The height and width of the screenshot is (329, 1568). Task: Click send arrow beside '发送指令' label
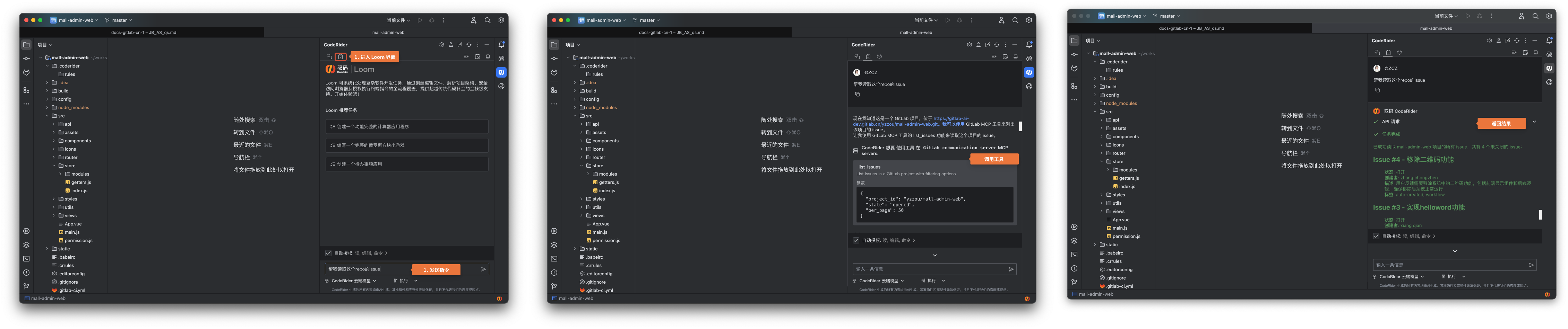[483, 269]
